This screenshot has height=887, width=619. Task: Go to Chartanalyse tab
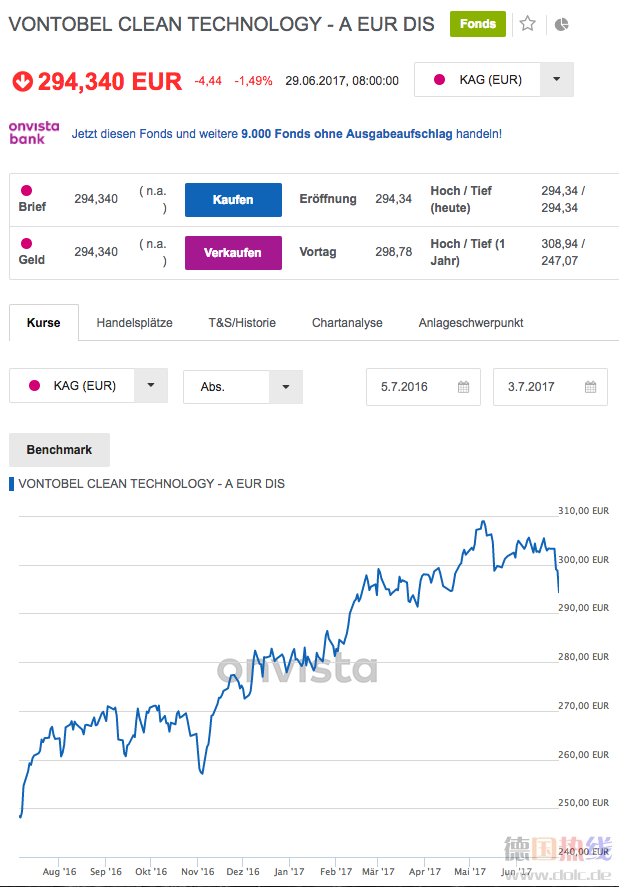point(347,322)
